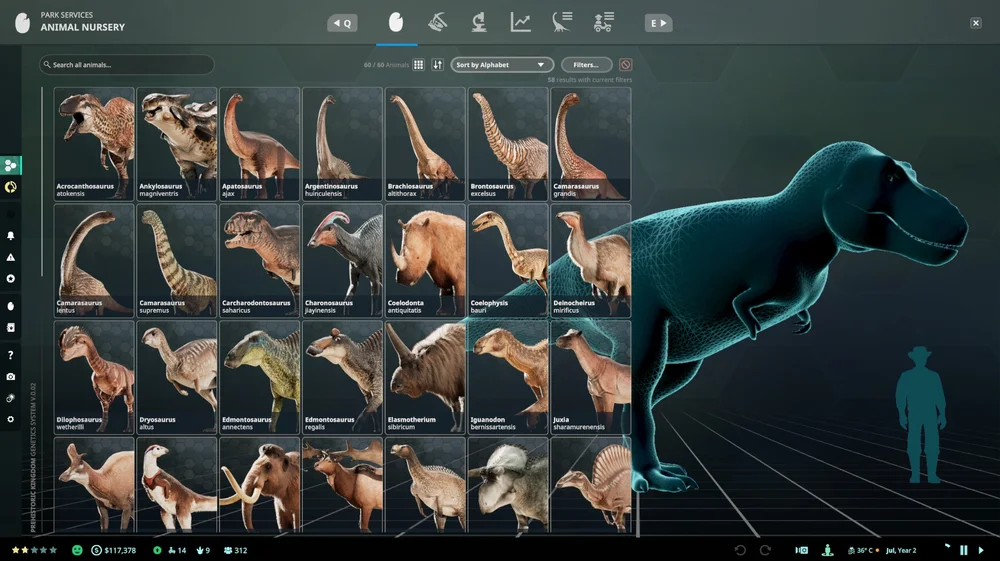
Task: View the animal count 14
Action: tap(177, 550)
